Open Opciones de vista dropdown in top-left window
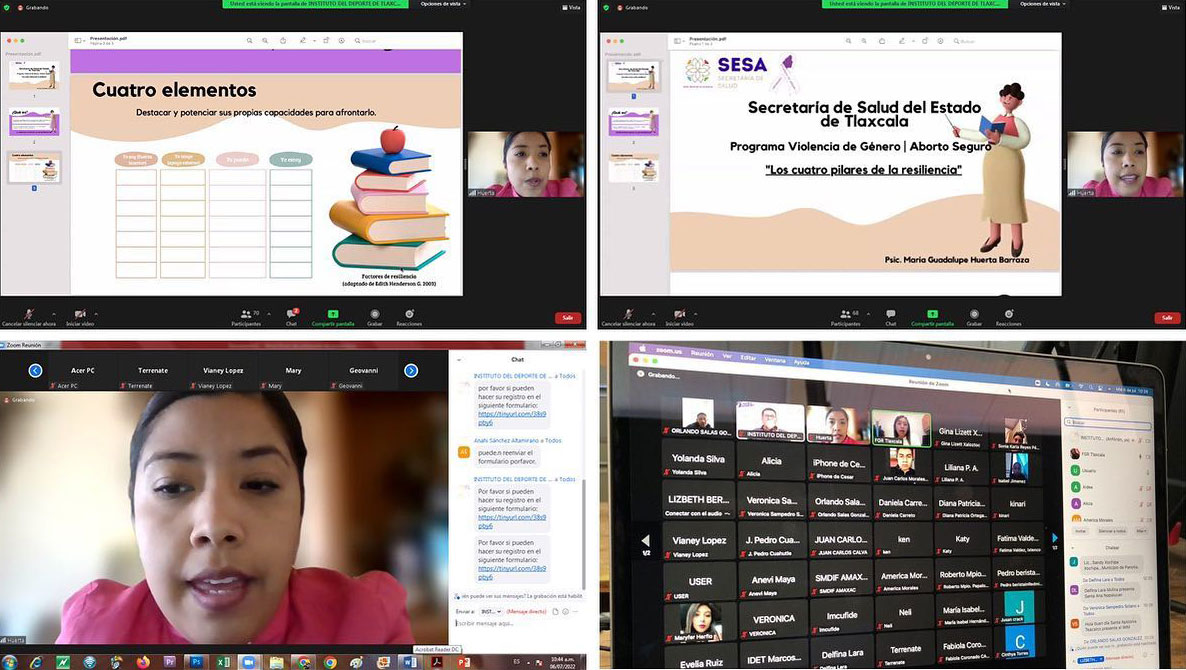Screen dimensions: 1186x670 [443, 4]
